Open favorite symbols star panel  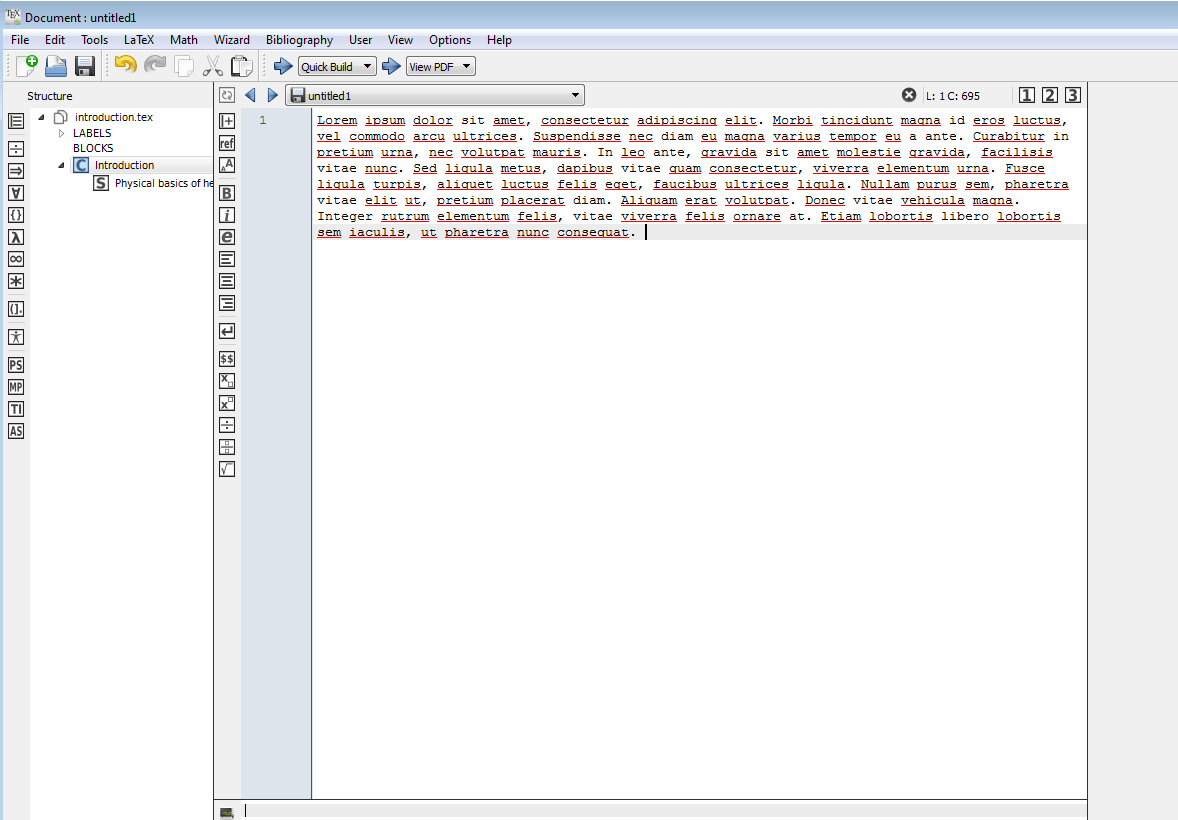(x=16, y=281)
